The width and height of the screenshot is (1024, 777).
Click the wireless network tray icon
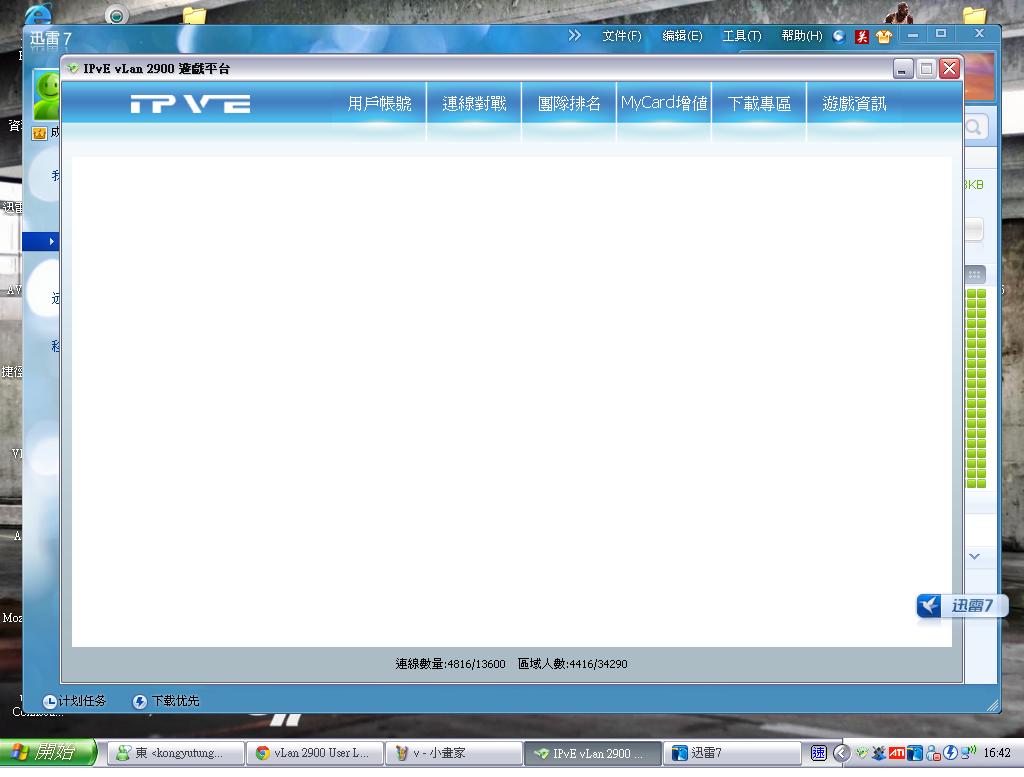click(x=968, y=752)
